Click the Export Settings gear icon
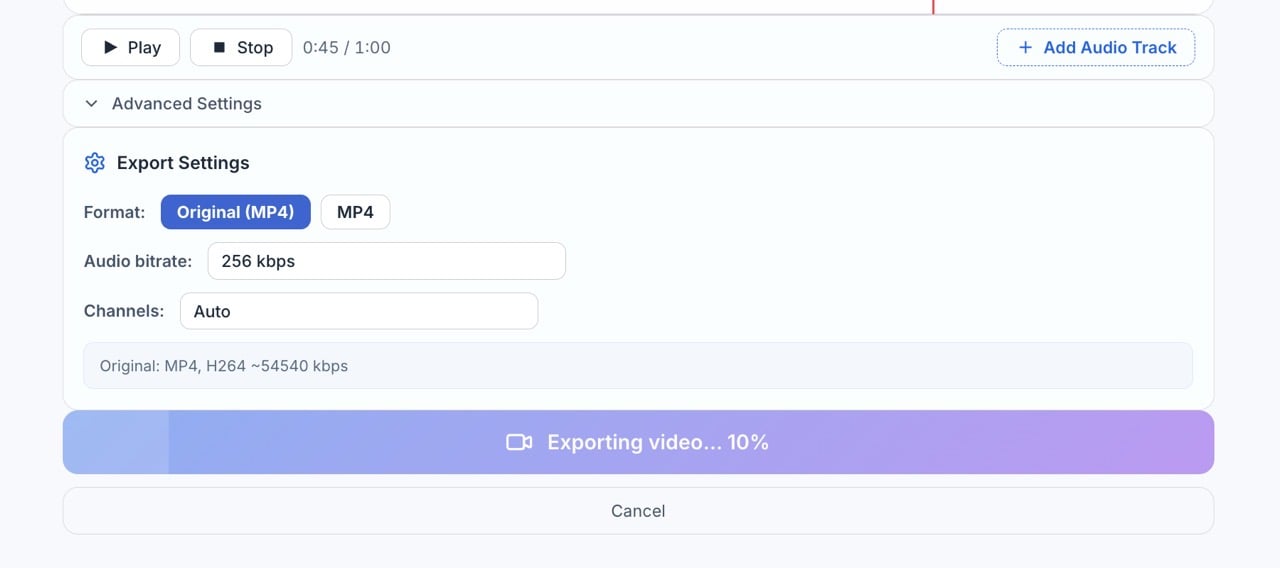Screen dimensions: 1280x568 tap(95, 163)
